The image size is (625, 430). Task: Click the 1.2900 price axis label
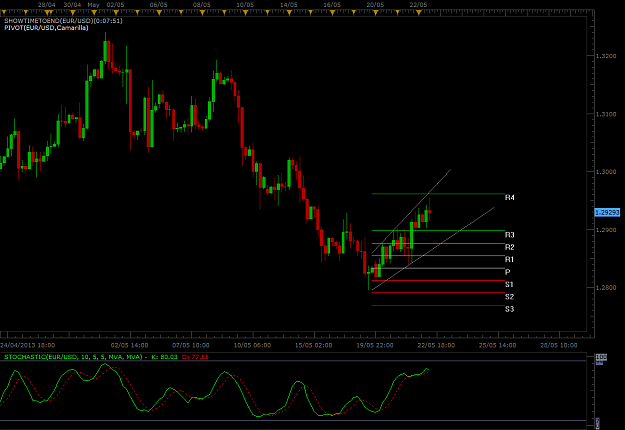tap(606, 230)
